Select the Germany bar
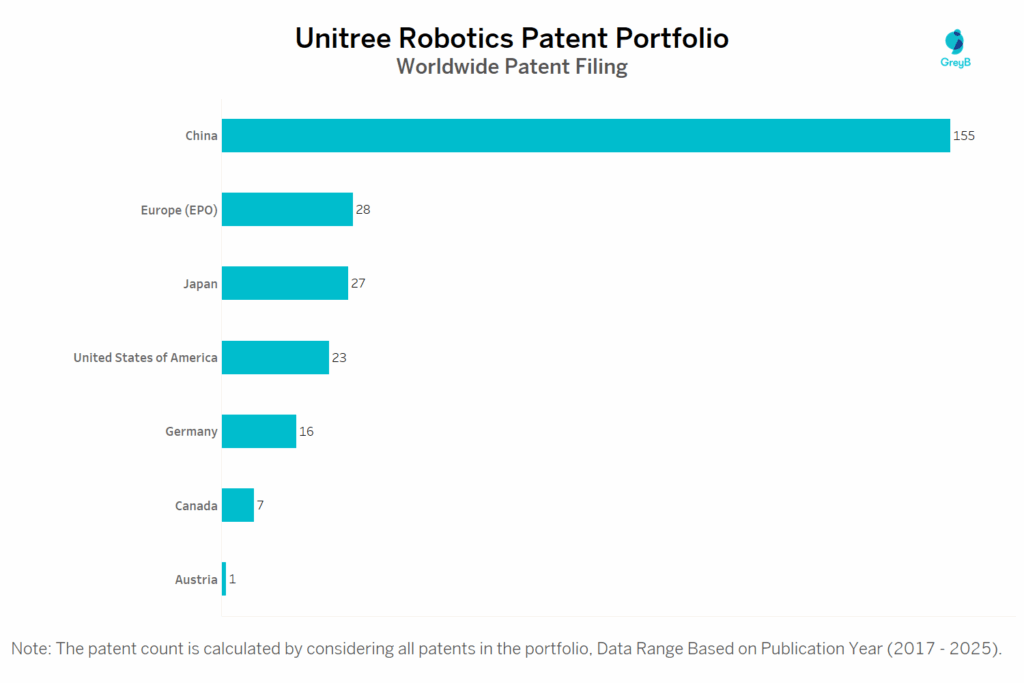This screenshot has height=683, width=1024. point(258,431)
